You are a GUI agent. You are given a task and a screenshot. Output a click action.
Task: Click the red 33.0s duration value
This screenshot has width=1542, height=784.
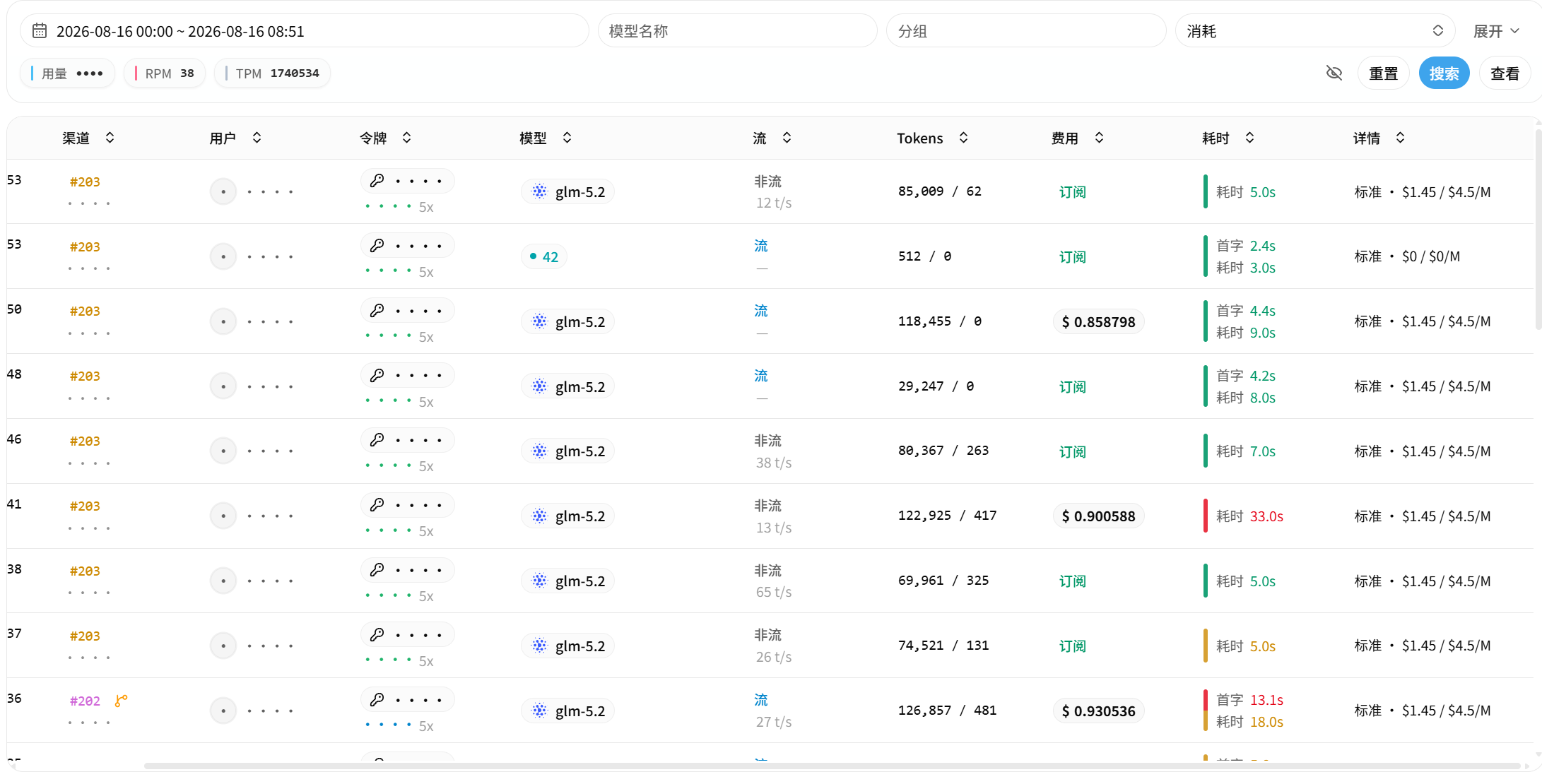1266,516
